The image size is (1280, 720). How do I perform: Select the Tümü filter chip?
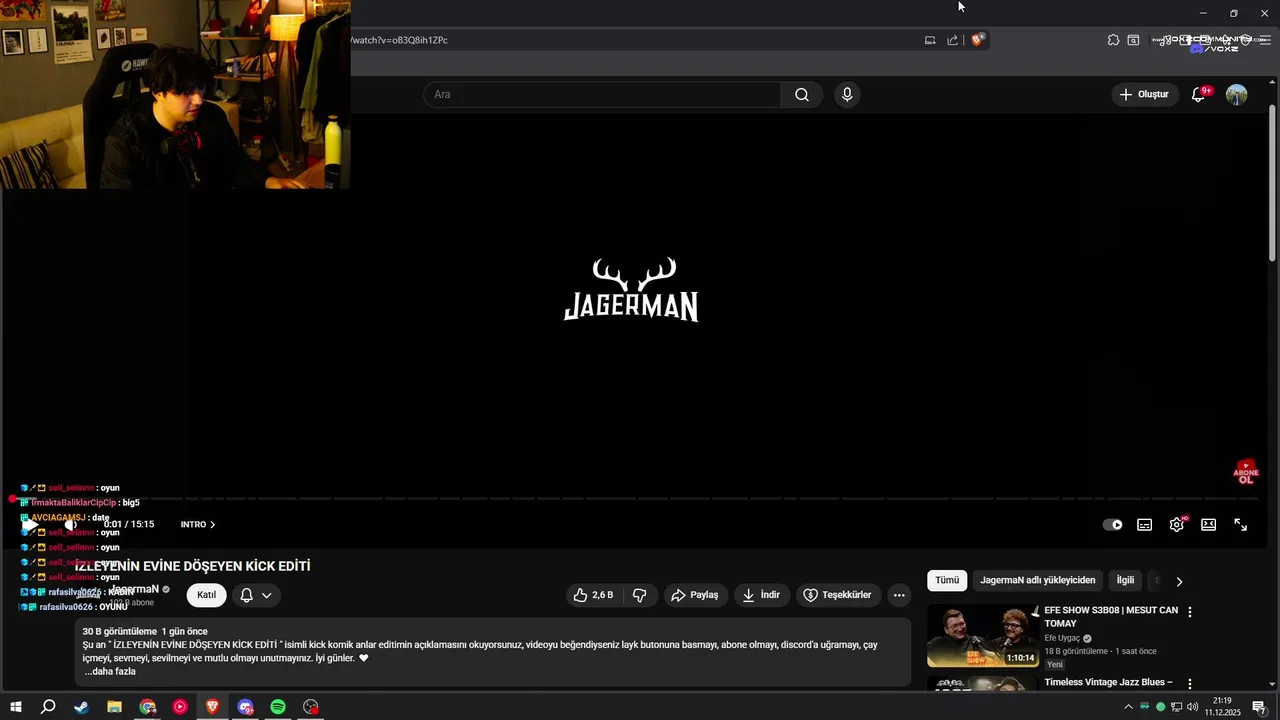947,580
